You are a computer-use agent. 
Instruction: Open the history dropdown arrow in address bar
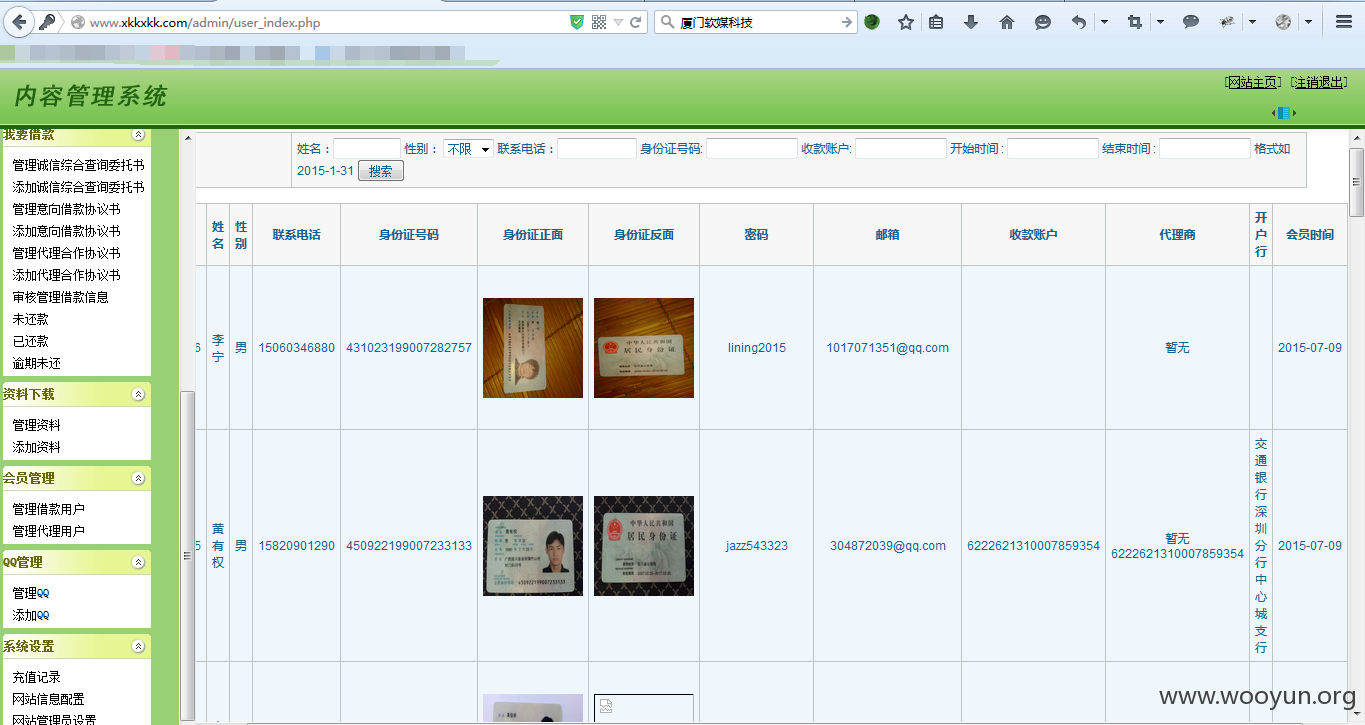[x=619, y=22]
